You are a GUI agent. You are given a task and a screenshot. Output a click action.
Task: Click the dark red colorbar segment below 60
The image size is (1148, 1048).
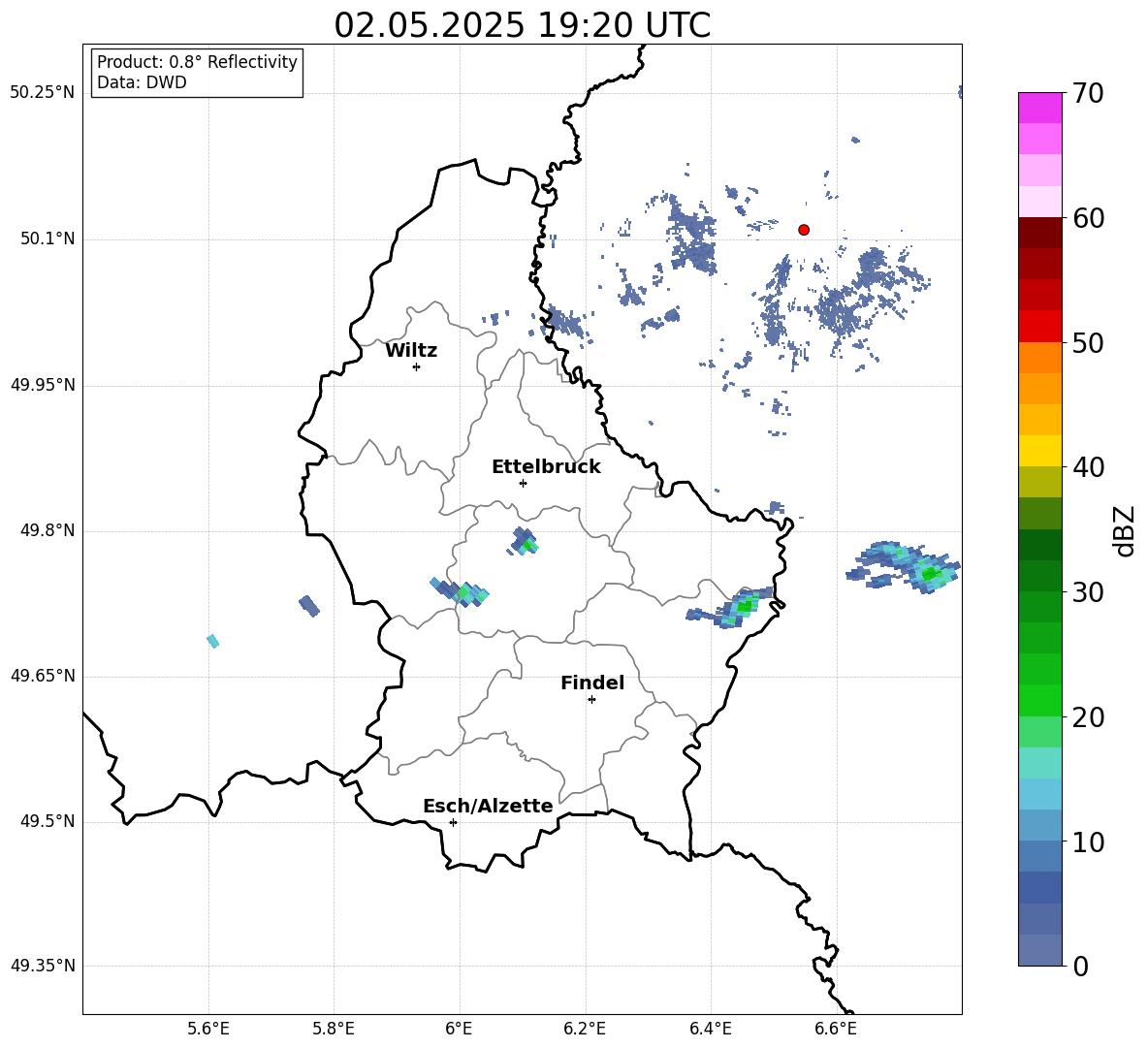pos(1039,233)
